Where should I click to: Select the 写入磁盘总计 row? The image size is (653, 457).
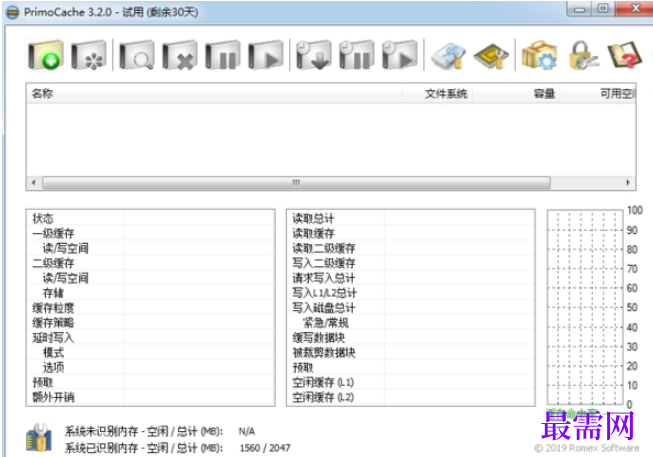coord(411,308)
